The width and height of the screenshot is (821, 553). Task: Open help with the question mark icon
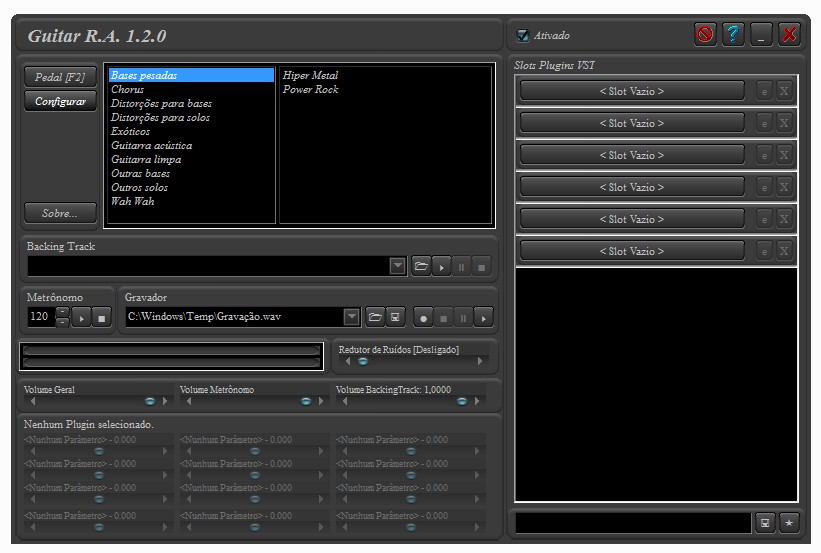click(733, 35)
